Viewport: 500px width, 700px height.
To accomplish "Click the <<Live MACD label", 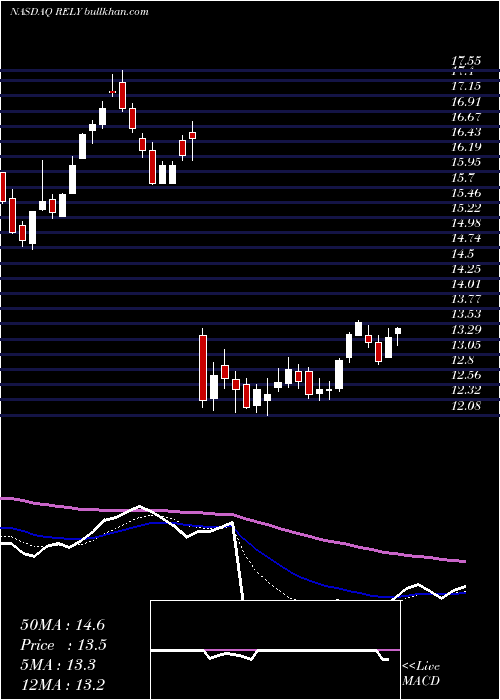I will click(x=421, y=674).
